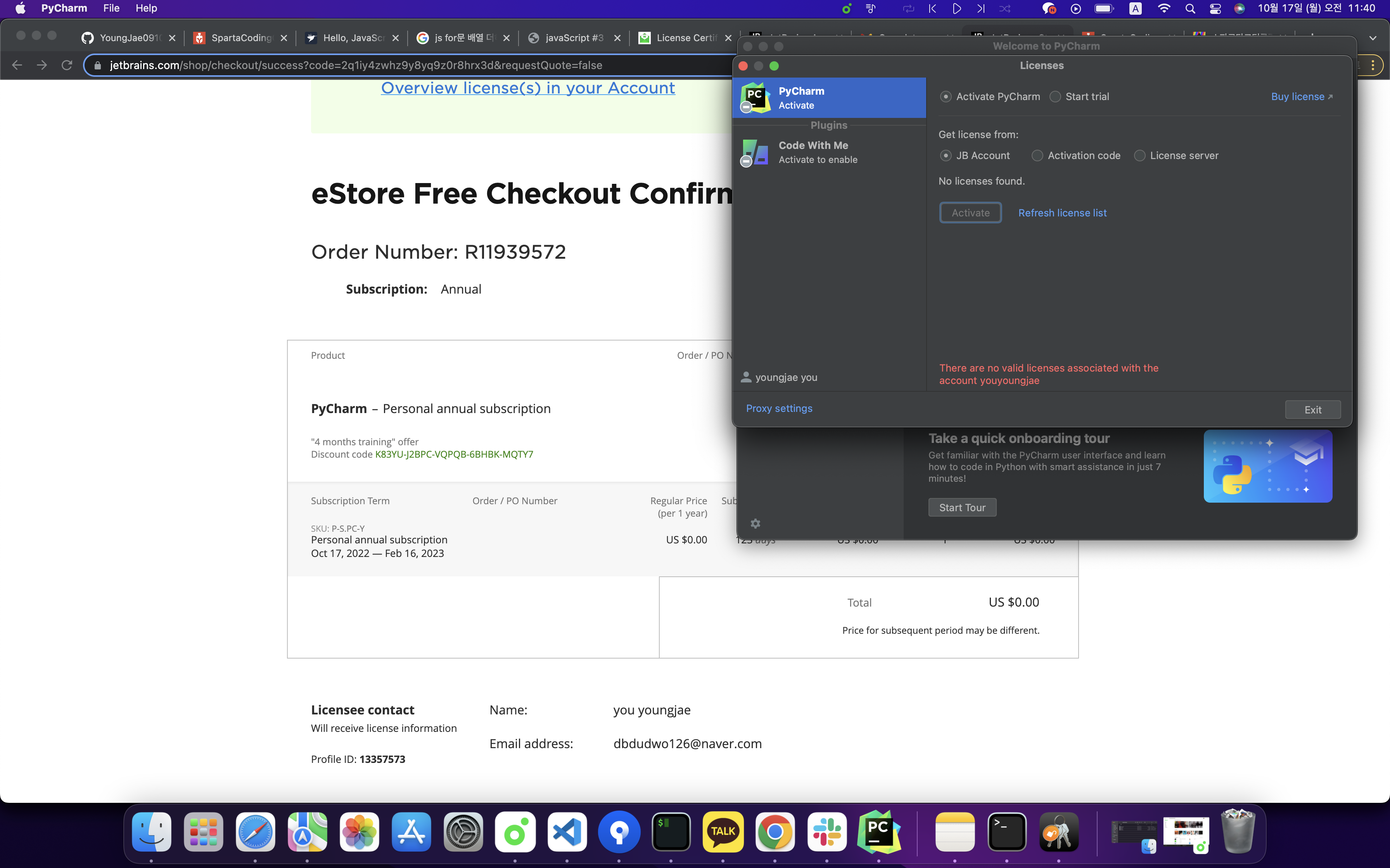
Task: Switch to the YoungJae0910 GitHub tab
Action: 128,38
